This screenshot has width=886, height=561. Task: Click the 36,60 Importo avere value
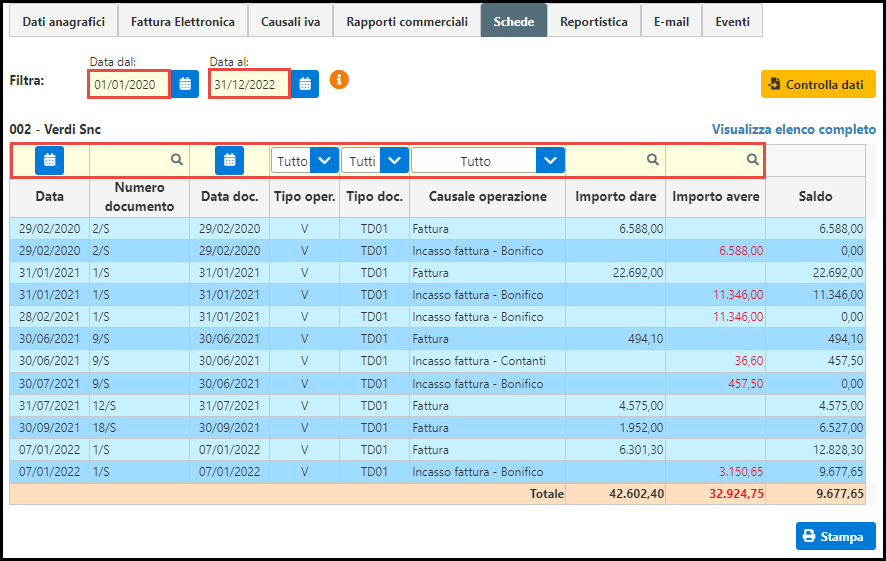click(x=749, y=361)
